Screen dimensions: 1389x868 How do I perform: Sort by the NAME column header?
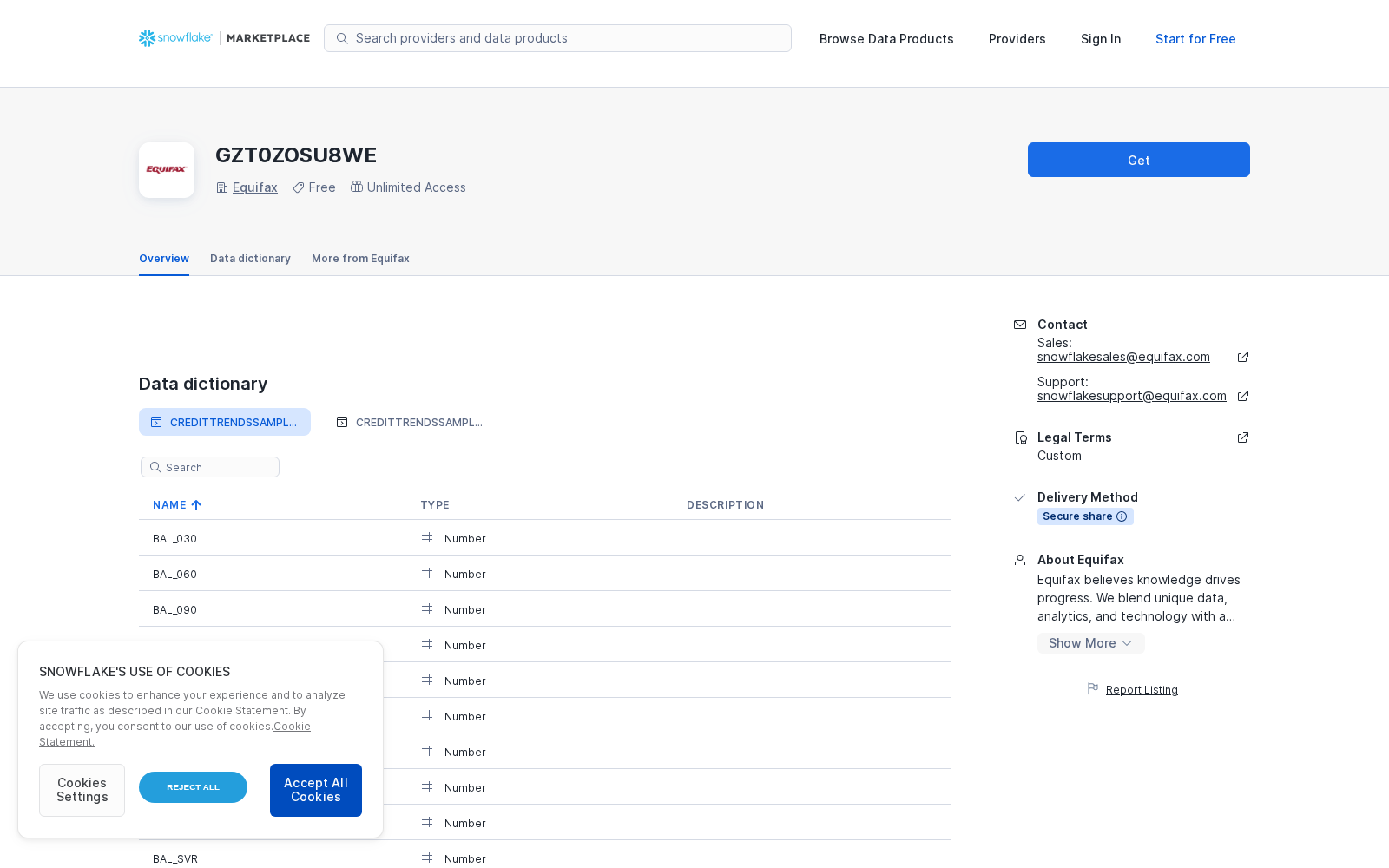tap(169, 505)
